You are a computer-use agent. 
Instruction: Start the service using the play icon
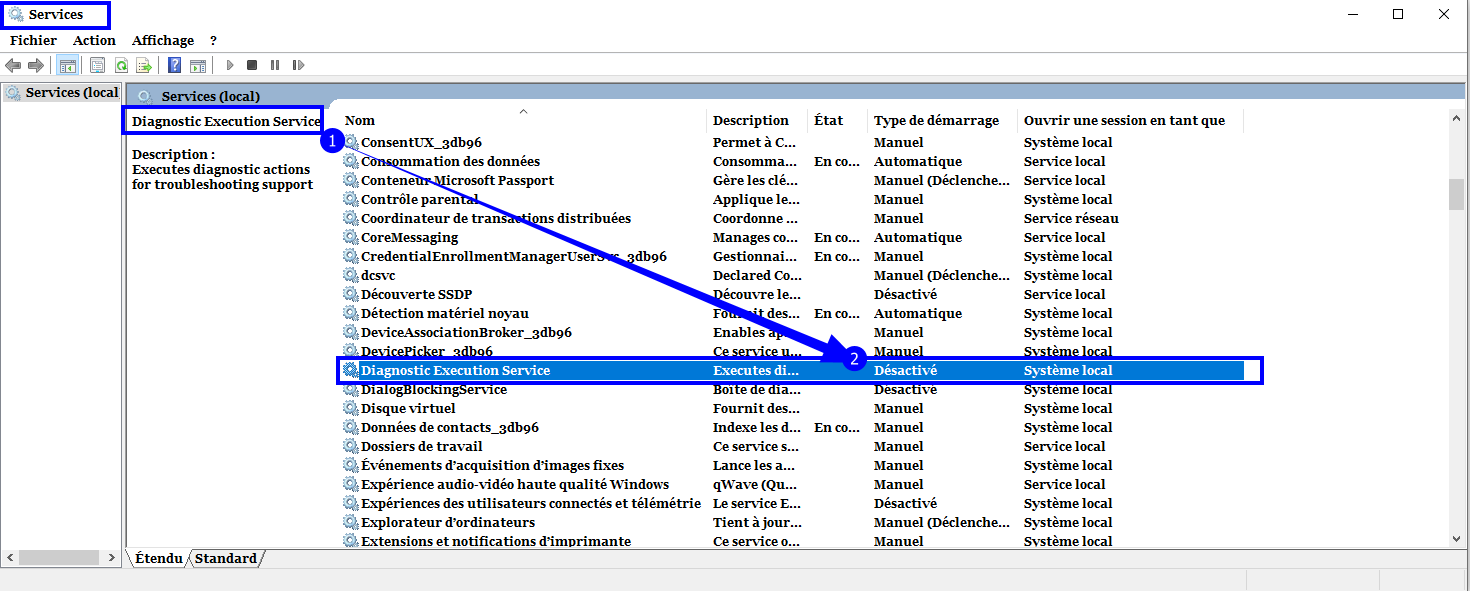click(x=229, y=65)
